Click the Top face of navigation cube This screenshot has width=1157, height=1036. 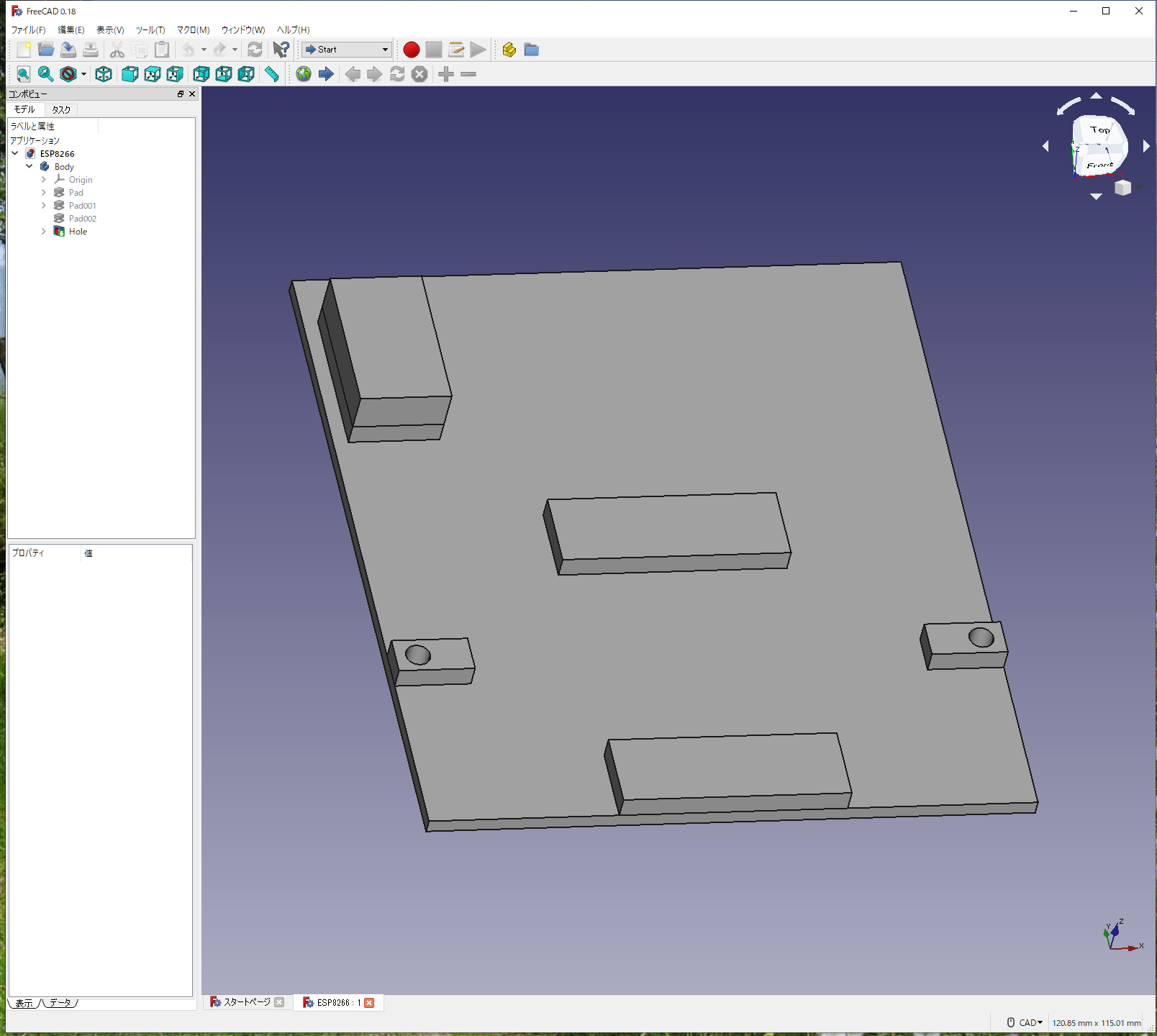(x=1099, y=129)
